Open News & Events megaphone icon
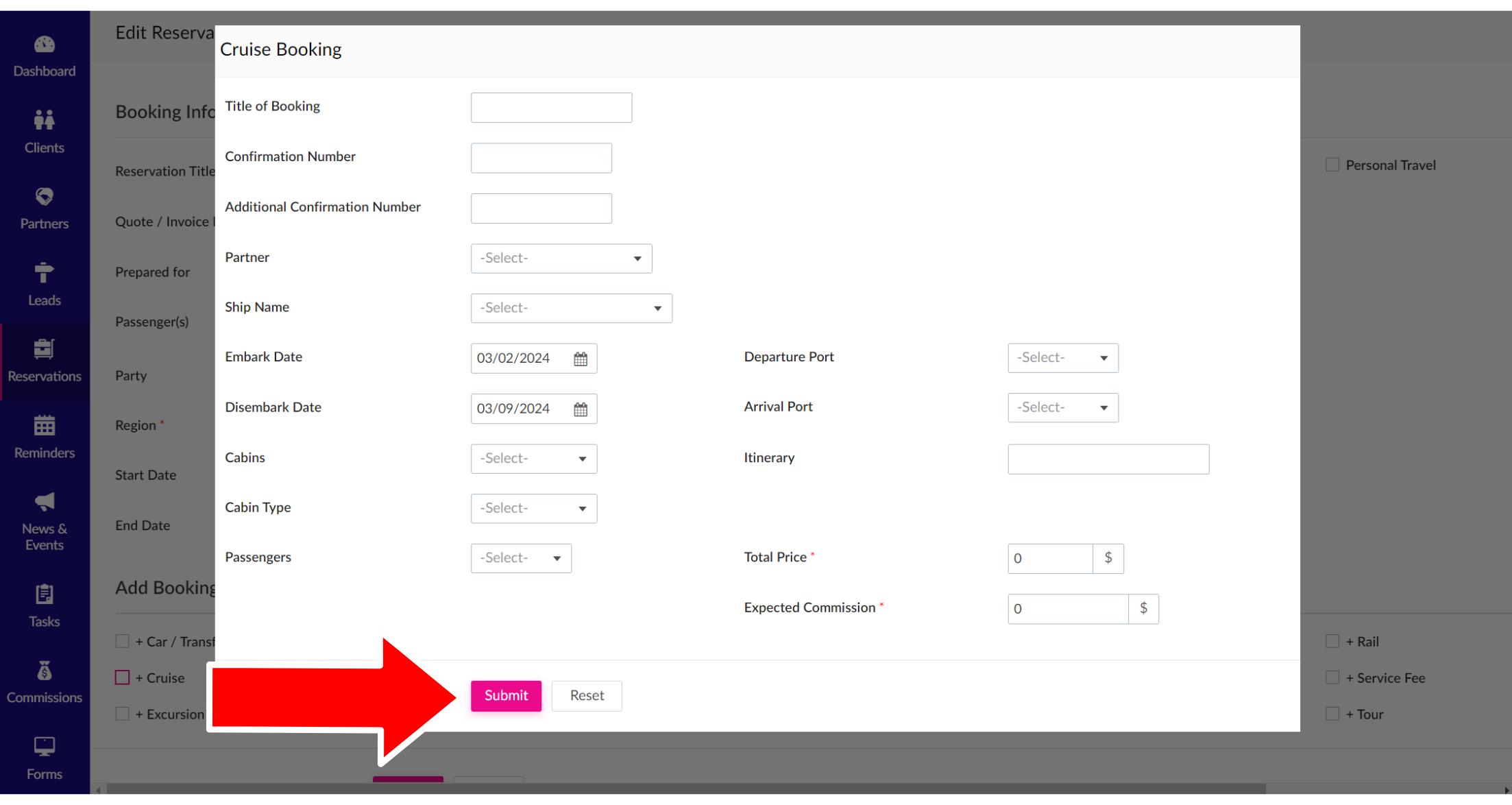 (45, 502)
